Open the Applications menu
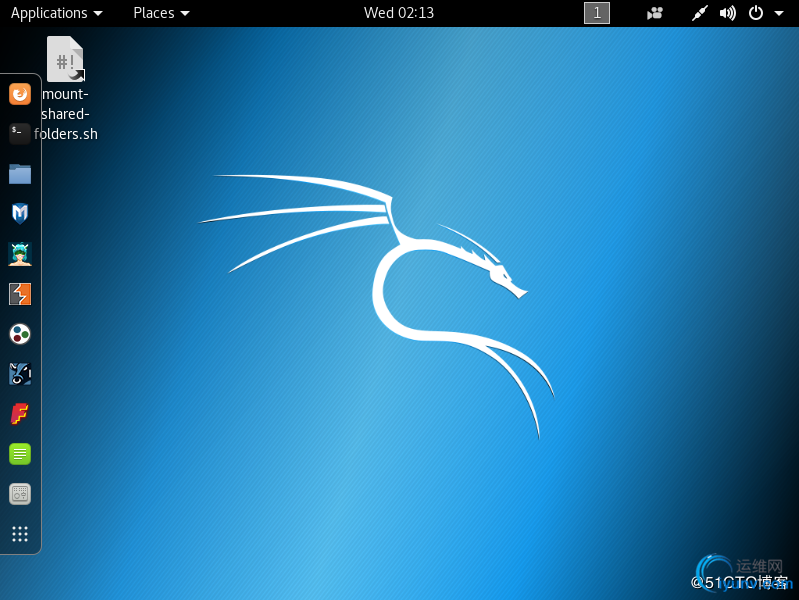This screenshot has width=799, height=600. [57, 13]
